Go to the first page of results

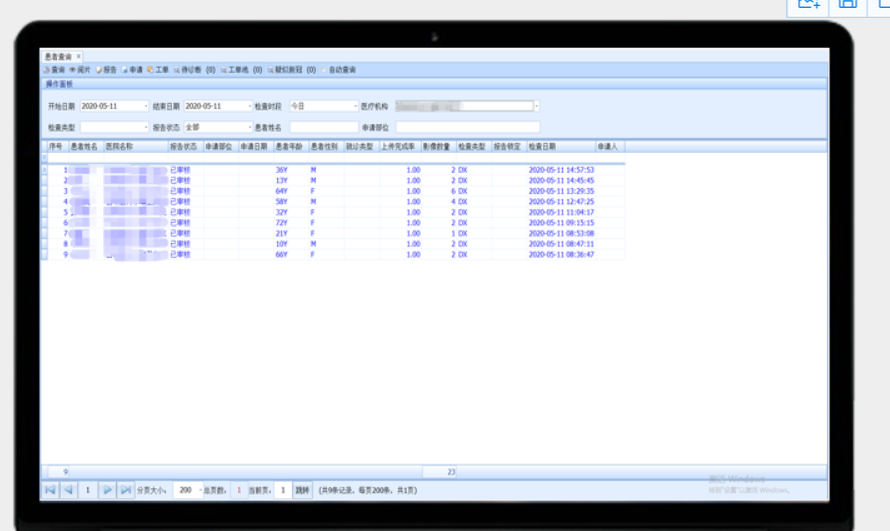click(50, 490)
